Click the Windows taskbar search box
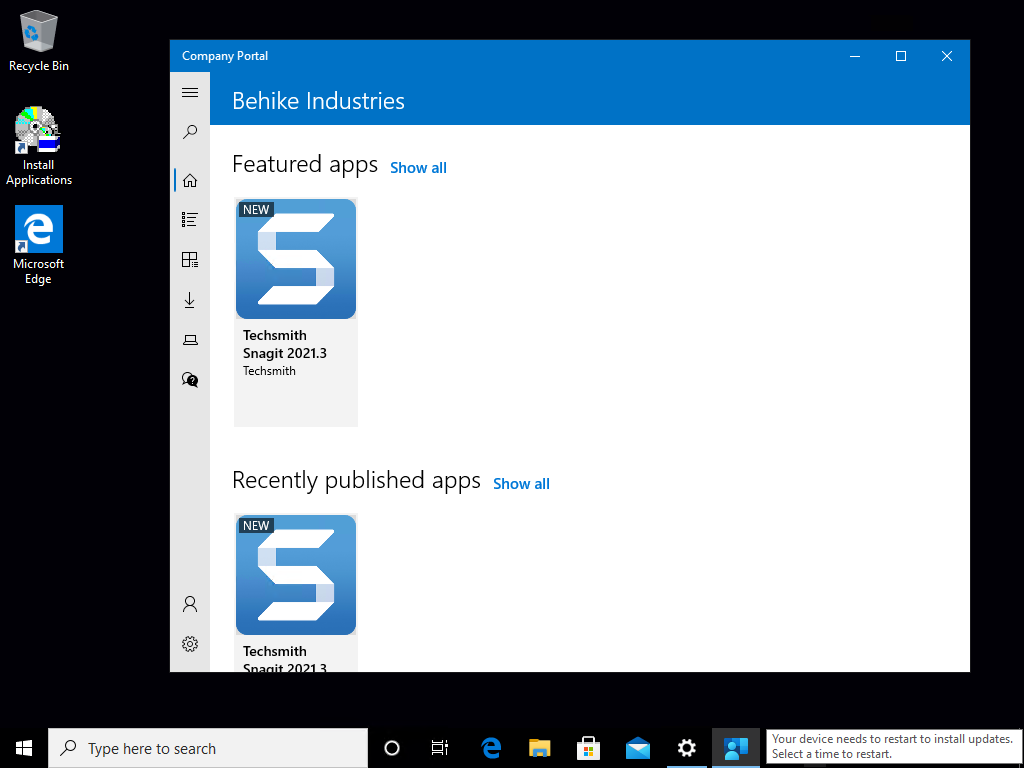This screenshot has height=768, width=1024. [208, 748]
